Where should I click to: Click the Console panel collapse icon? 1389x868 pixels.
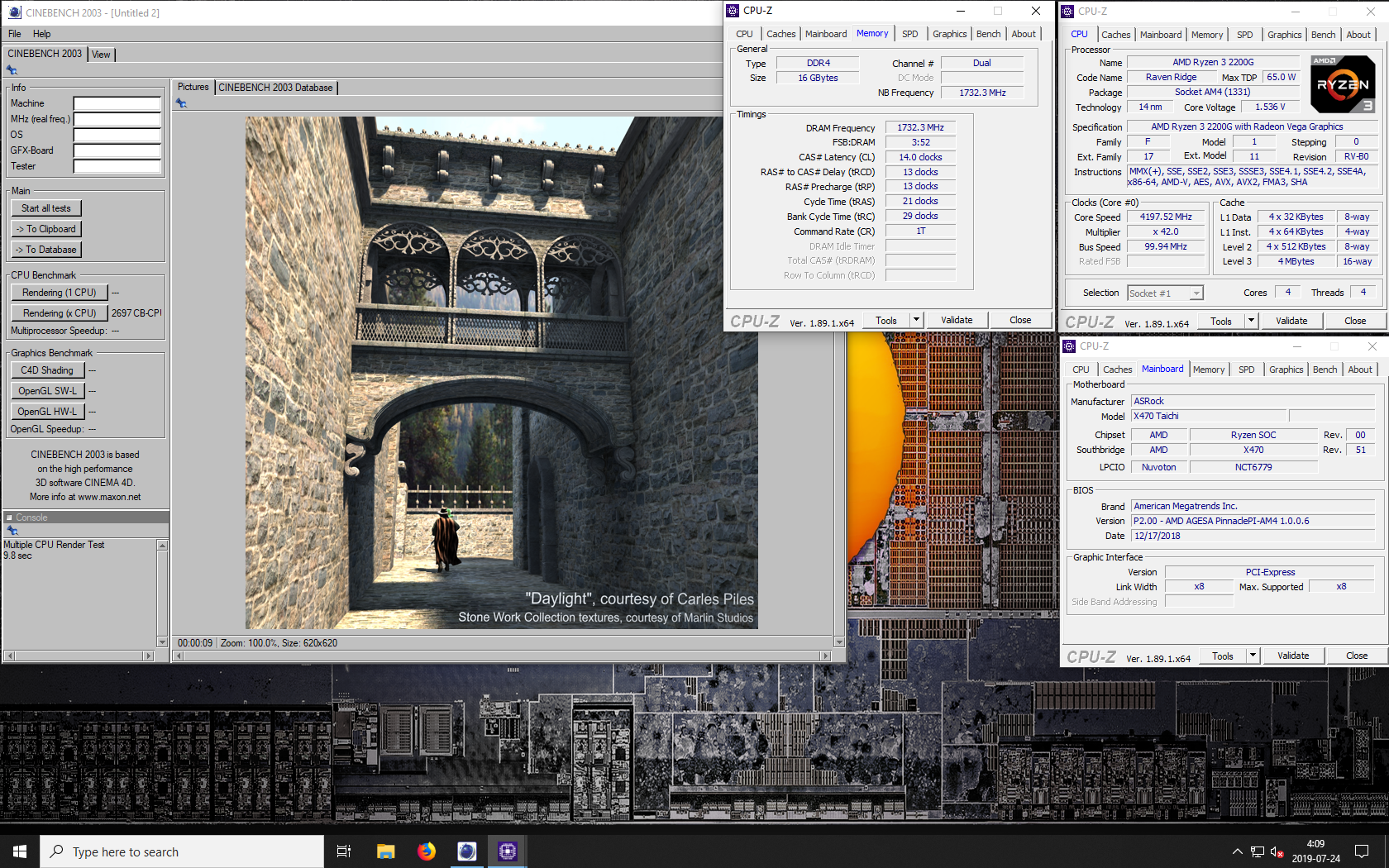click(10, 517)
